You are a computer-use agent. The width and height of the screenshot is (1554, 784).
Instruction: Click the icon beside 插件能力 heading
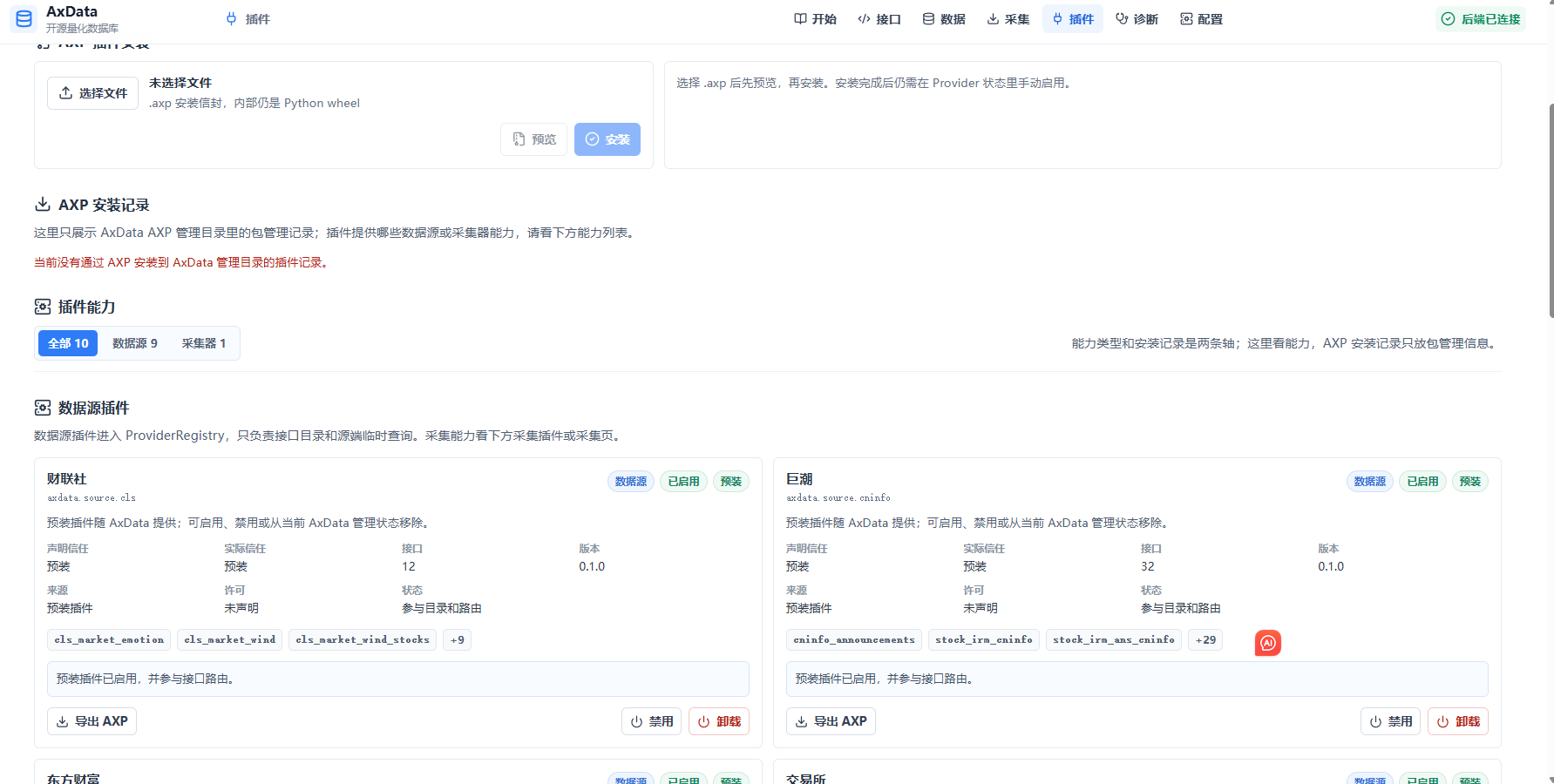[x=42, y=307]
